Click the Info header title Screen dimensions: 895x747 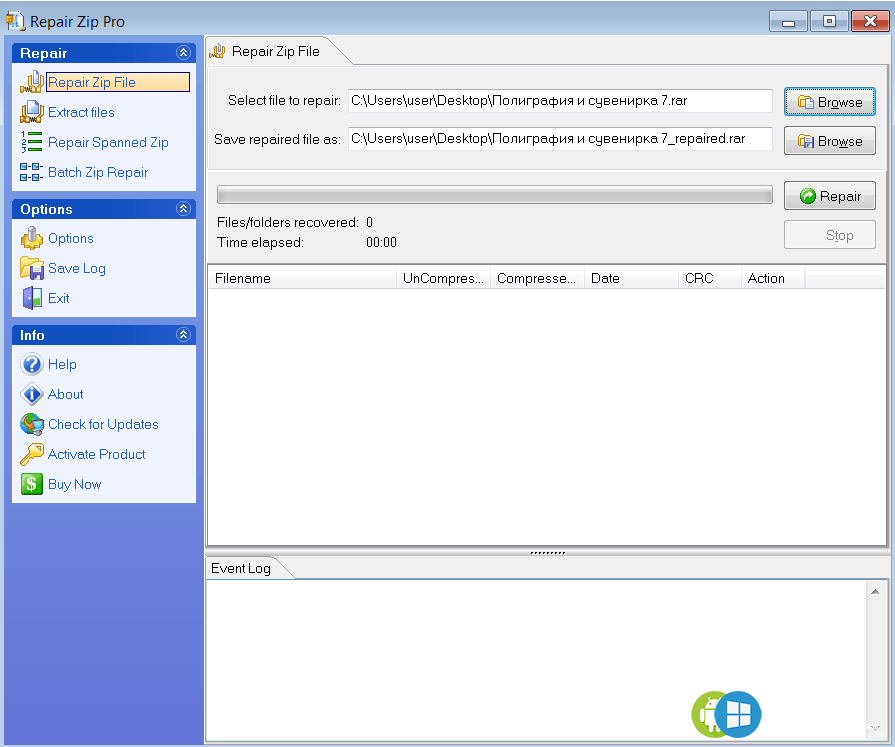32,335
